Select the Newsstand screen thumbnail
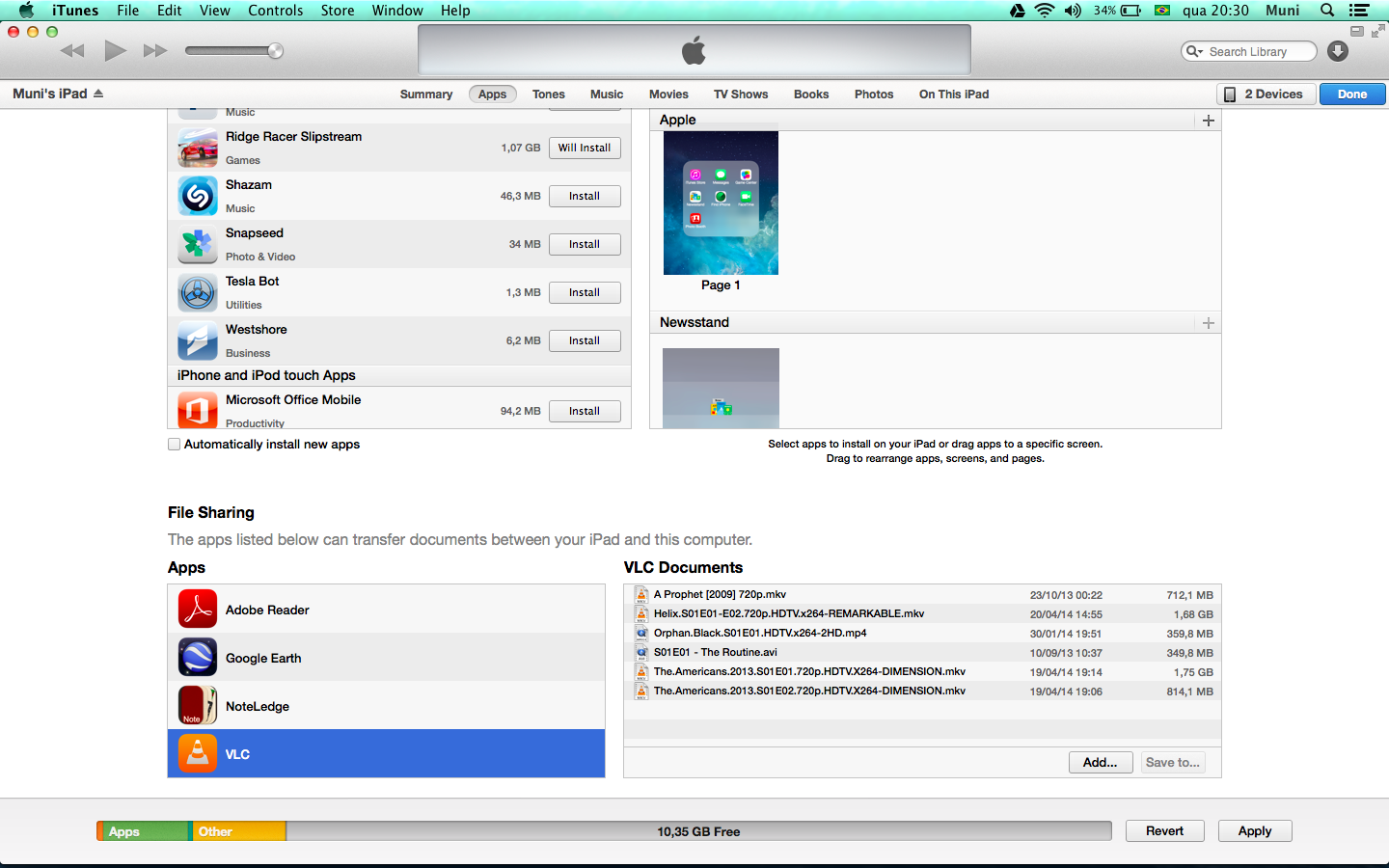 (x=721, y=388)
